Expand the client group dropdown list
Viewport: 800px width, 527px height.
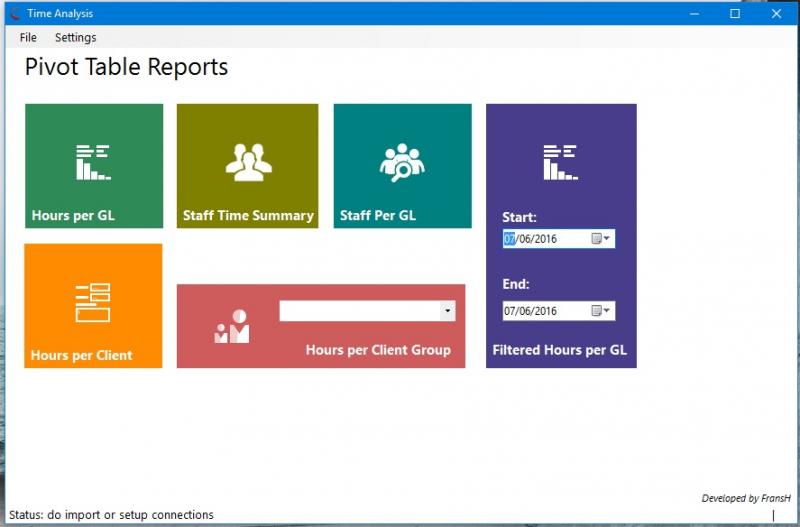point(447,311)
